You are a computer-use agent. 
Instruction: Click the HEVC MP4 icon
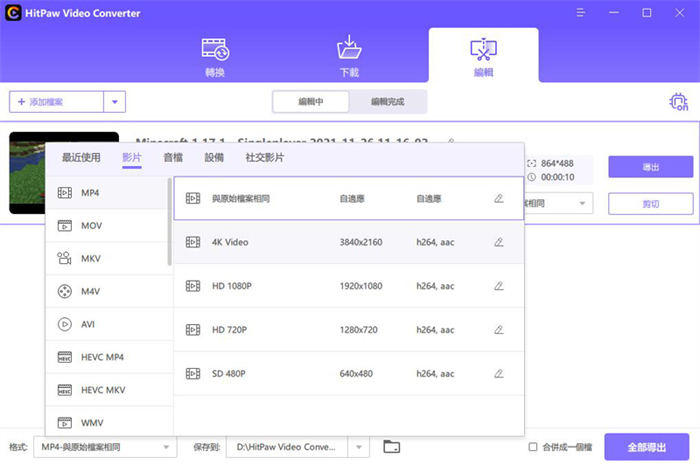65,357
